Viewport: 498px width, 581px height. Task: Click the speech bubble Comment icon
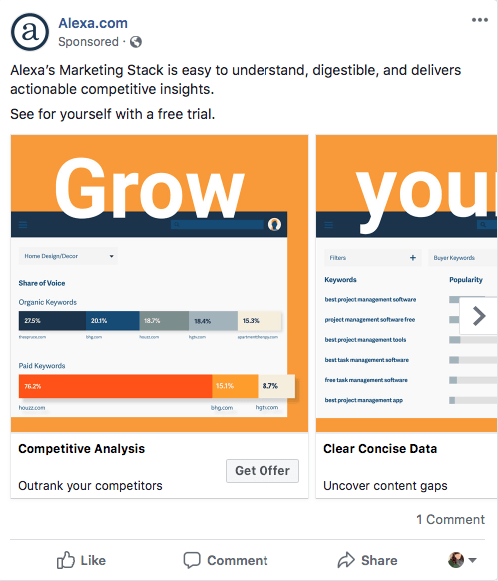coord(192,560)
